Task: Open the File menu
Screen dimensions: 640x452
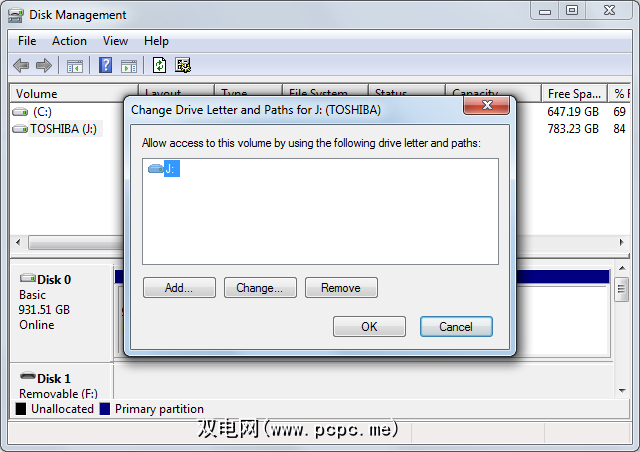Action: (x=27, y=41)
